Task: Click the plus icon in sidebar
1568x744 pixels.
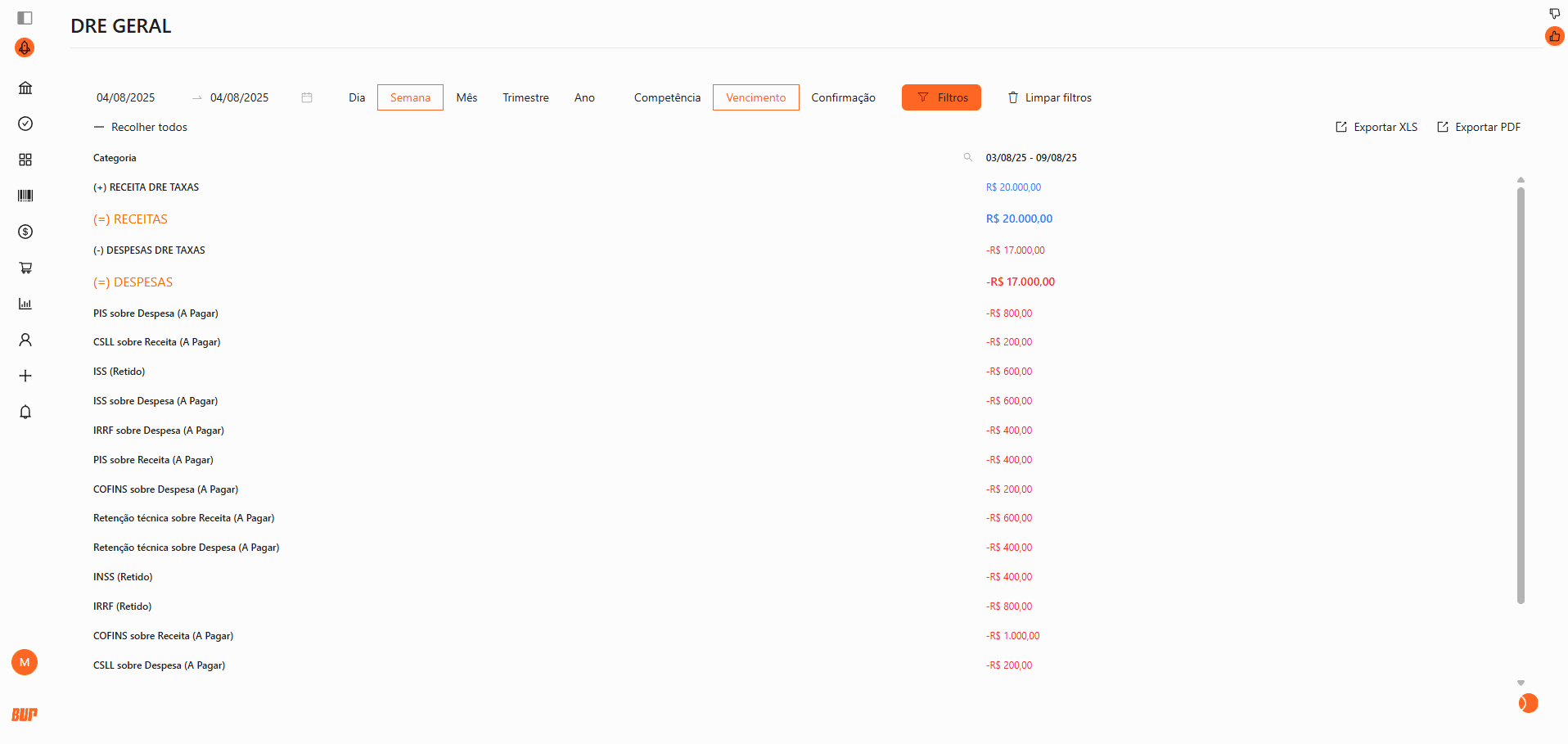Action: (25, 376)
